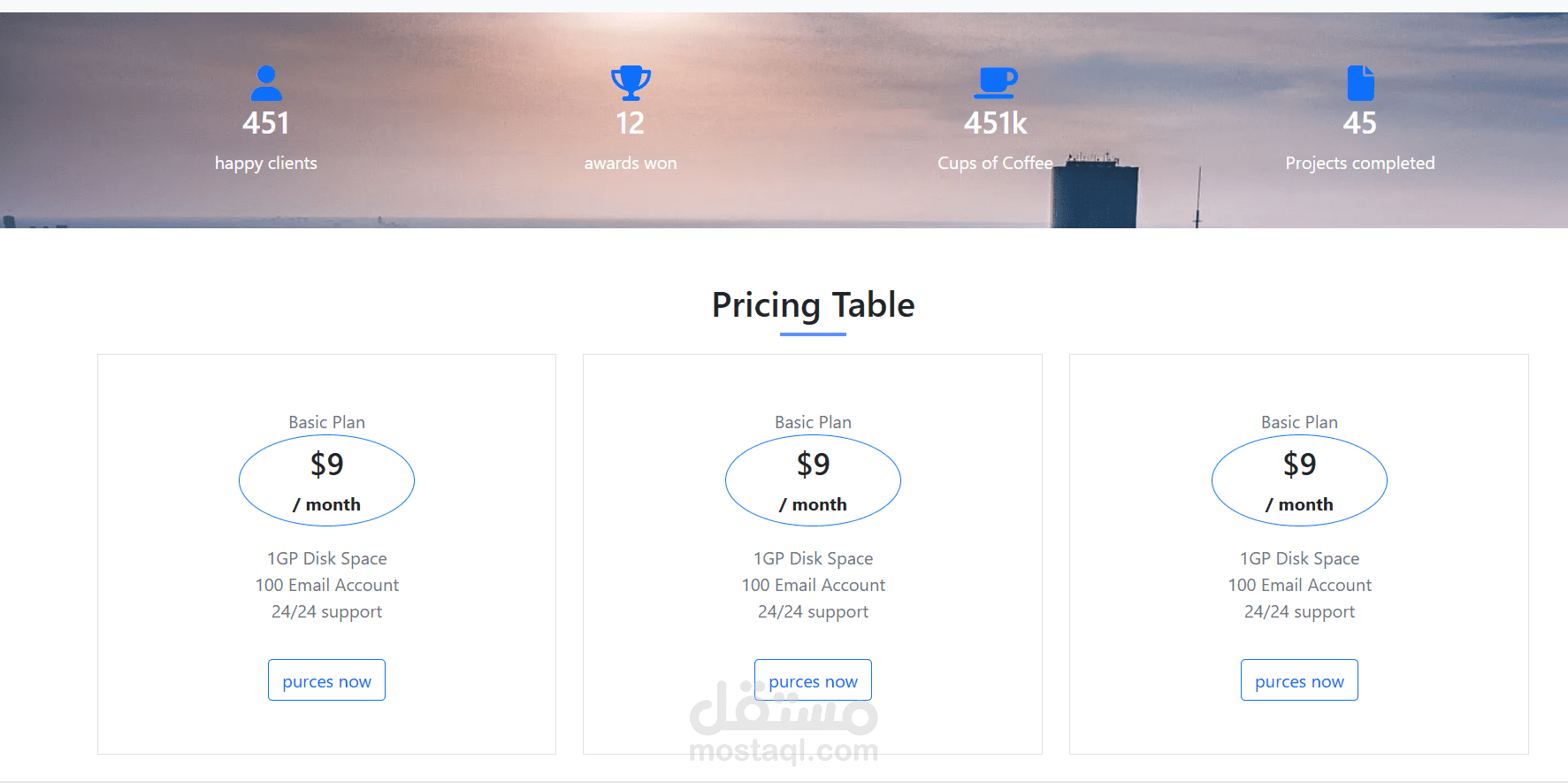Image resolution: width=1568 pixels, height=783 pixels.
Task: Click the $9 price circle in right card
Action: (x=1299, y=480)
